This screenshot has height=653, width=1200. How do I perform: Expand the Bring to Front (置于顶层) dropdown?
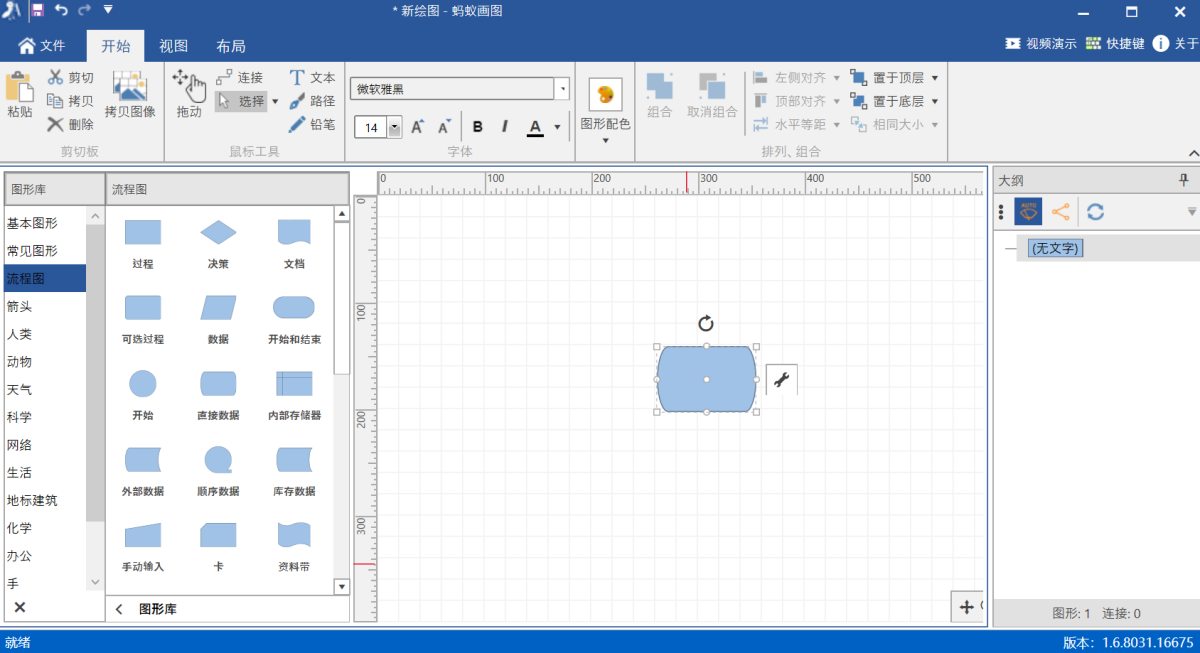pos(935,77)
